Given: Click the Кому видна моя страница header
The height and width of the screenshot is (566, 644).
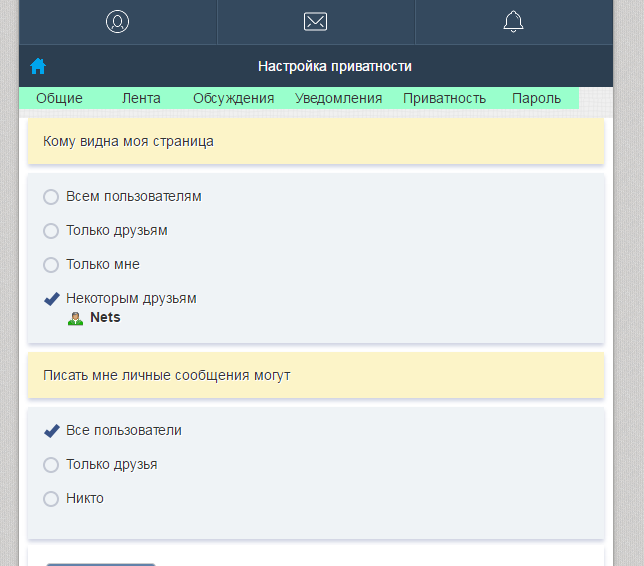Looking at the screenshot, I should click(316, 142).
